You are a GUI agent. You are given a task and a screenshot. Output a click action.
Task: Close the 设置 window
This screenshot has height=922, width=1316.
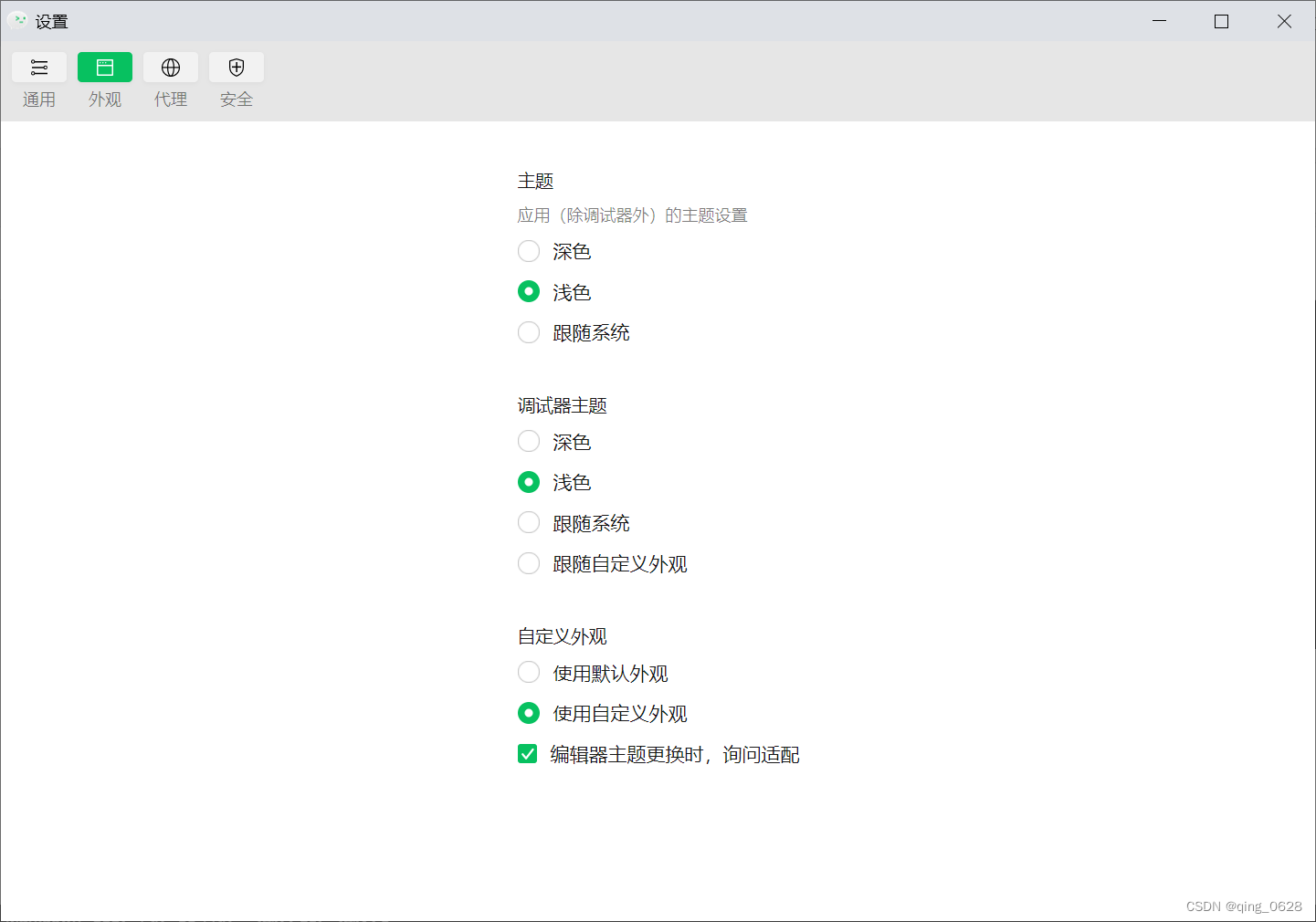(1284, 21)
